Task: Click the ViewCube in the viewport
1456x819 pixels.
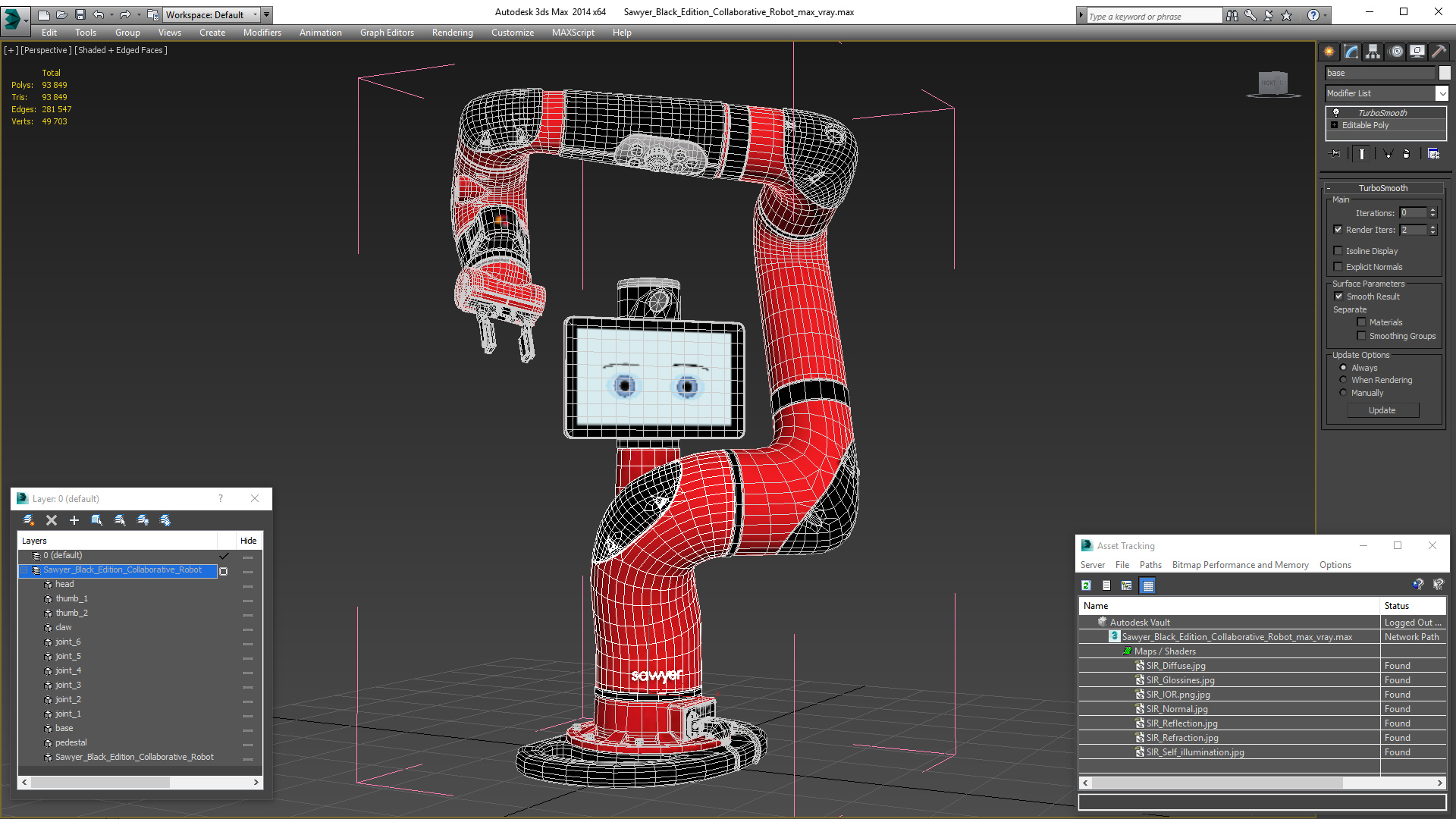Action: point(1273,83)
